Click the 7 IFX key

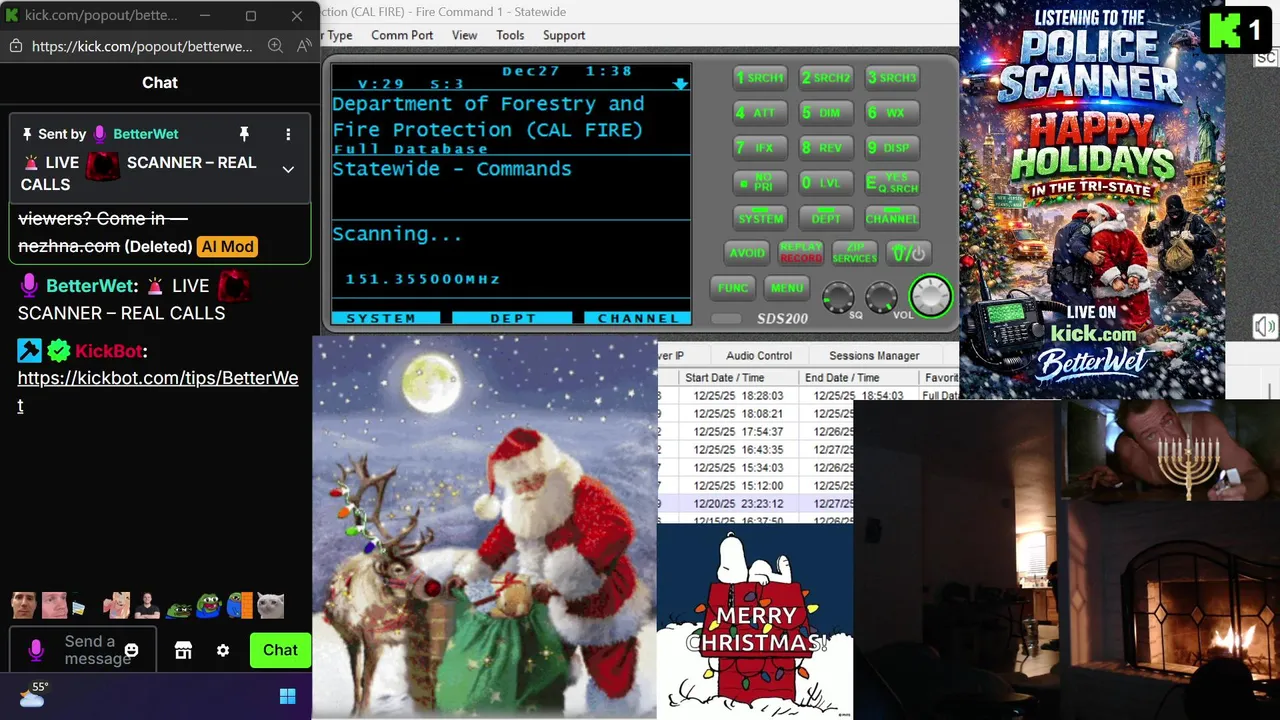[760, 148]
